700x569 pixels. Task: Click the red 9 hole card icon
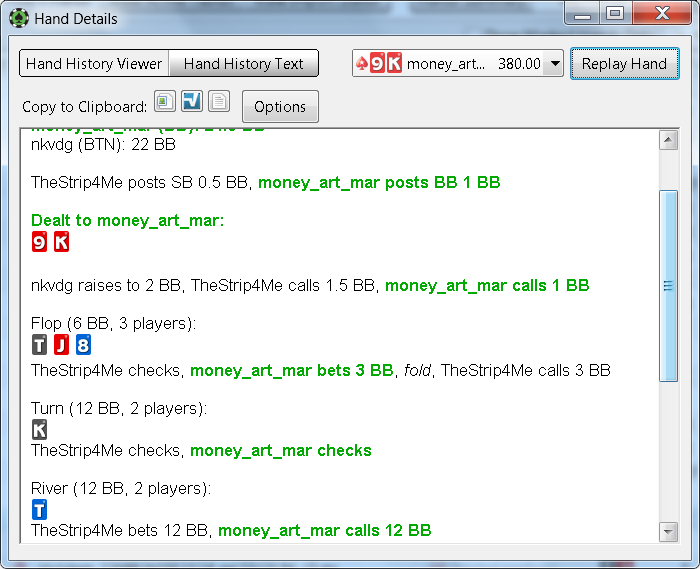(39, 242)
